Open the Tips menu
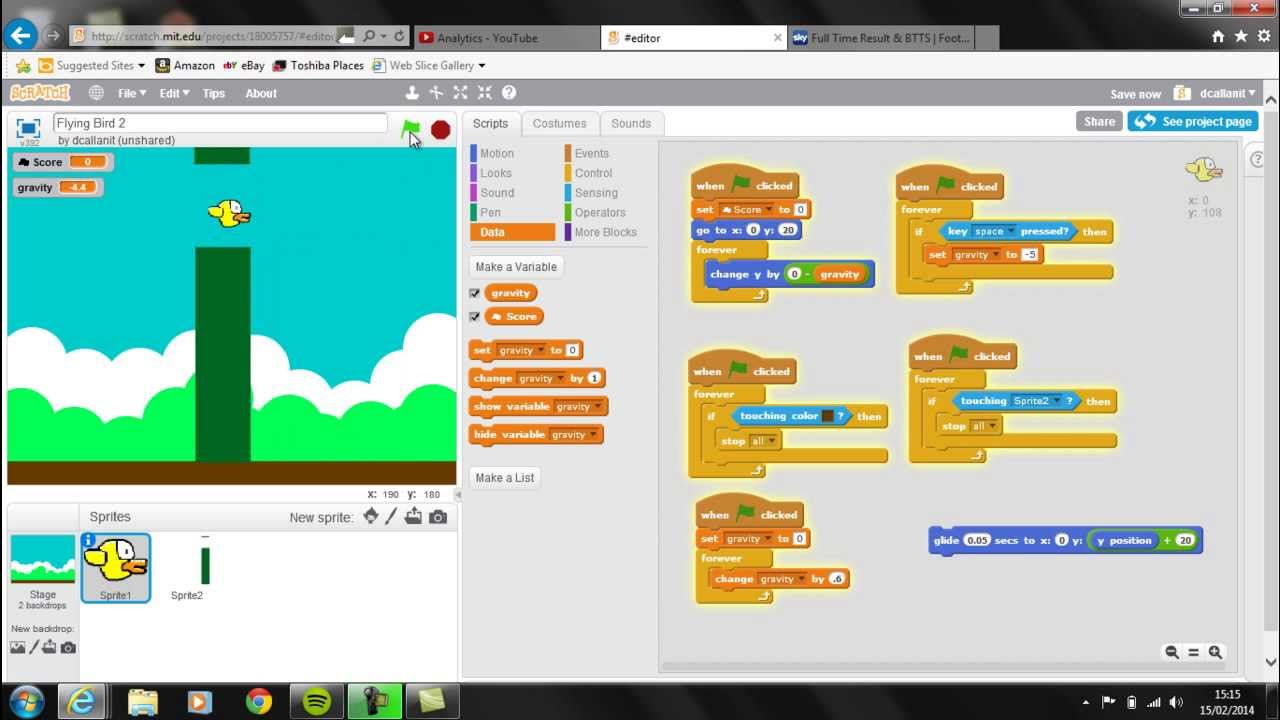Viewport: 1280px width, 720px height. point(214,93)
